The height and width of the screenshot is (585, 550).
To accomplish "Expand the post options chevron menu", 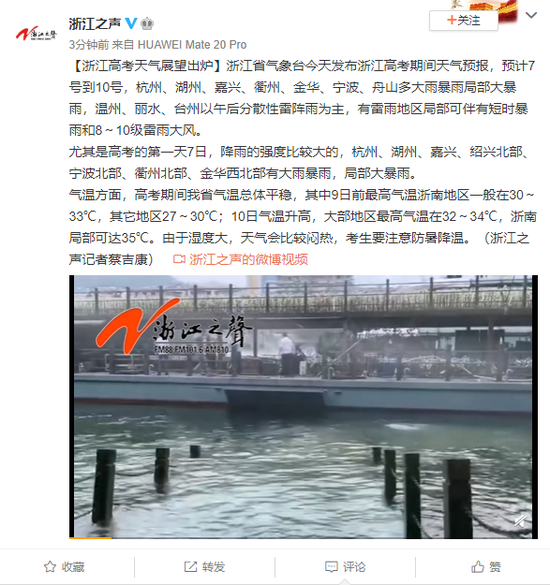I will (x=531, y=15).
